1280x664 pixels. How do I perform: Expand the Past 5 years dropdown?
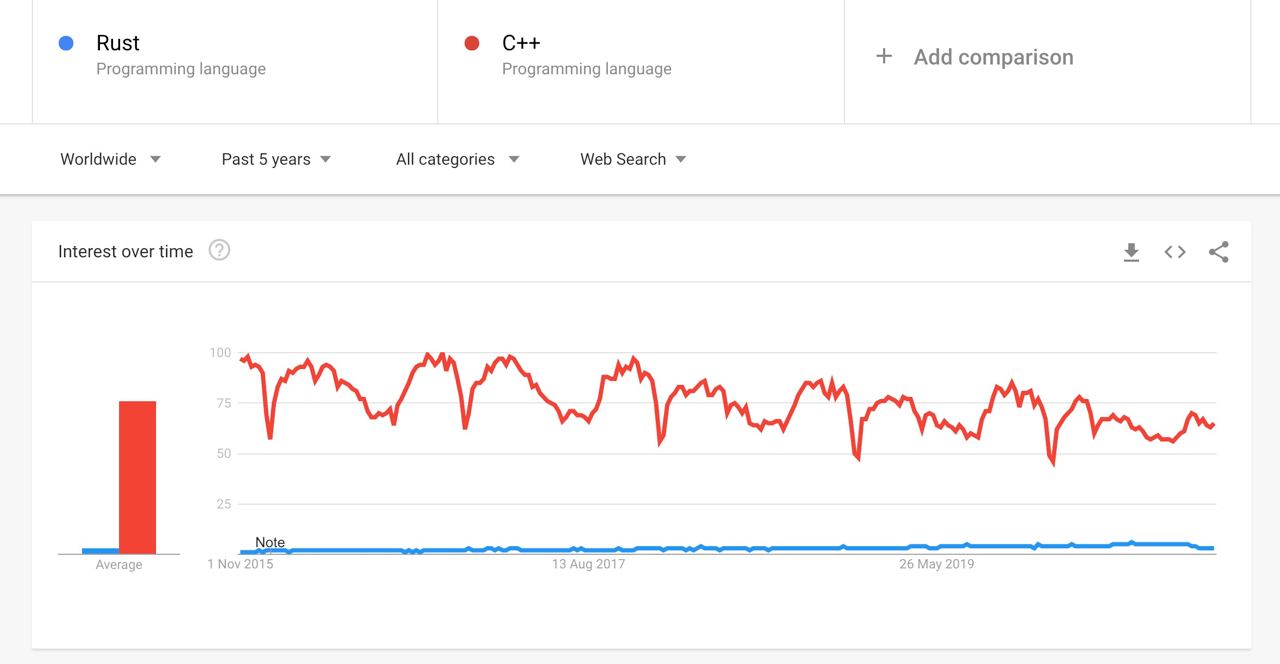pyautogui.click(x=276, y=159)
